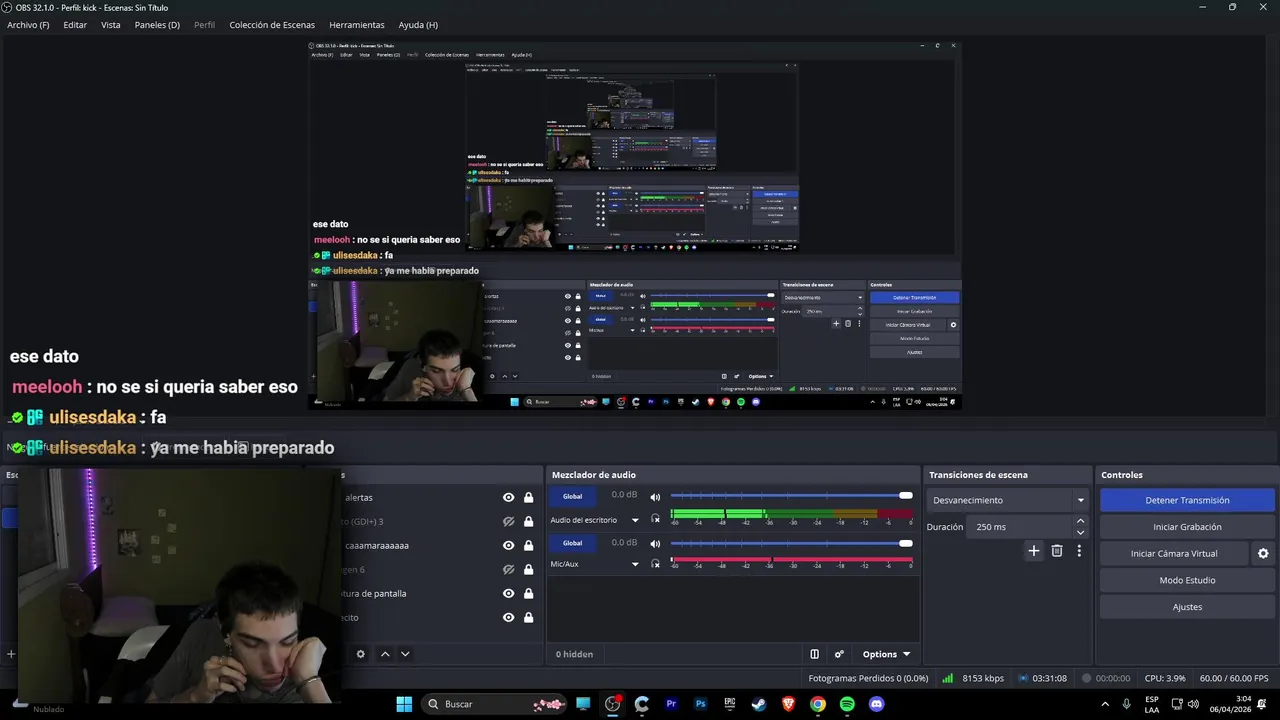Click the Duración 250 ms field
The image size is (1280, 720).
1019,527
